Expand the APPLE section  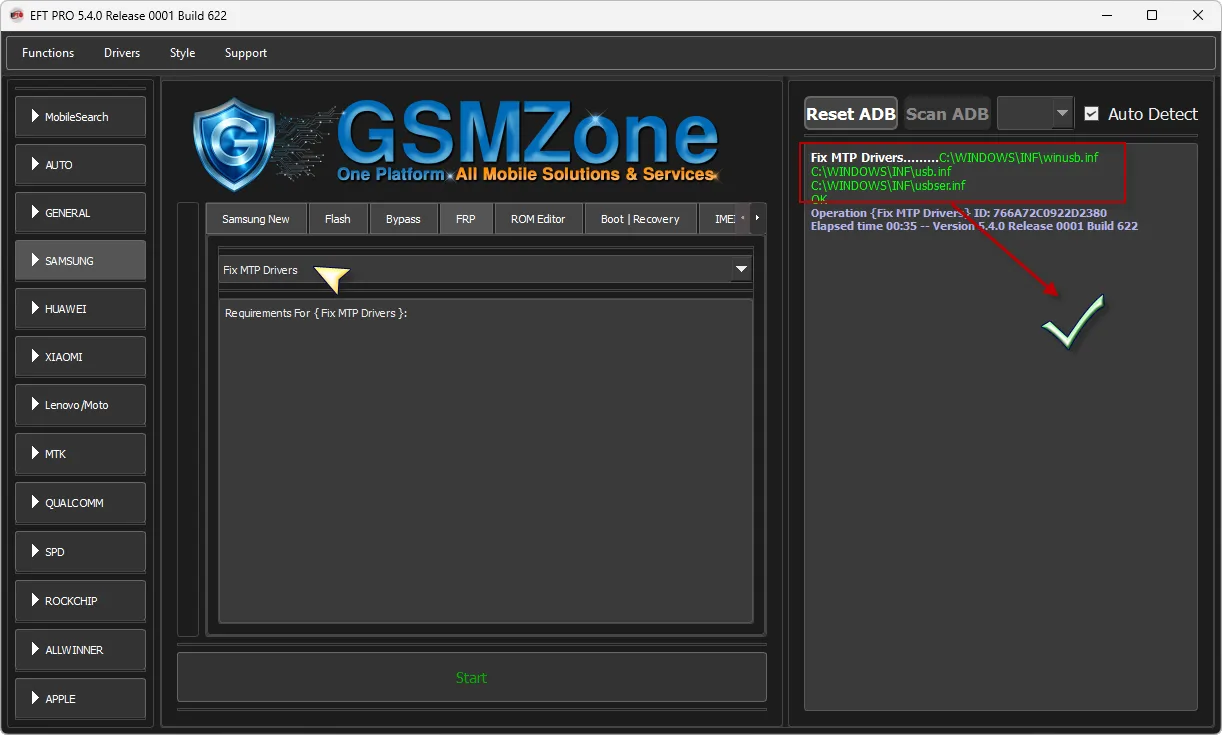(x=80, y=699)
